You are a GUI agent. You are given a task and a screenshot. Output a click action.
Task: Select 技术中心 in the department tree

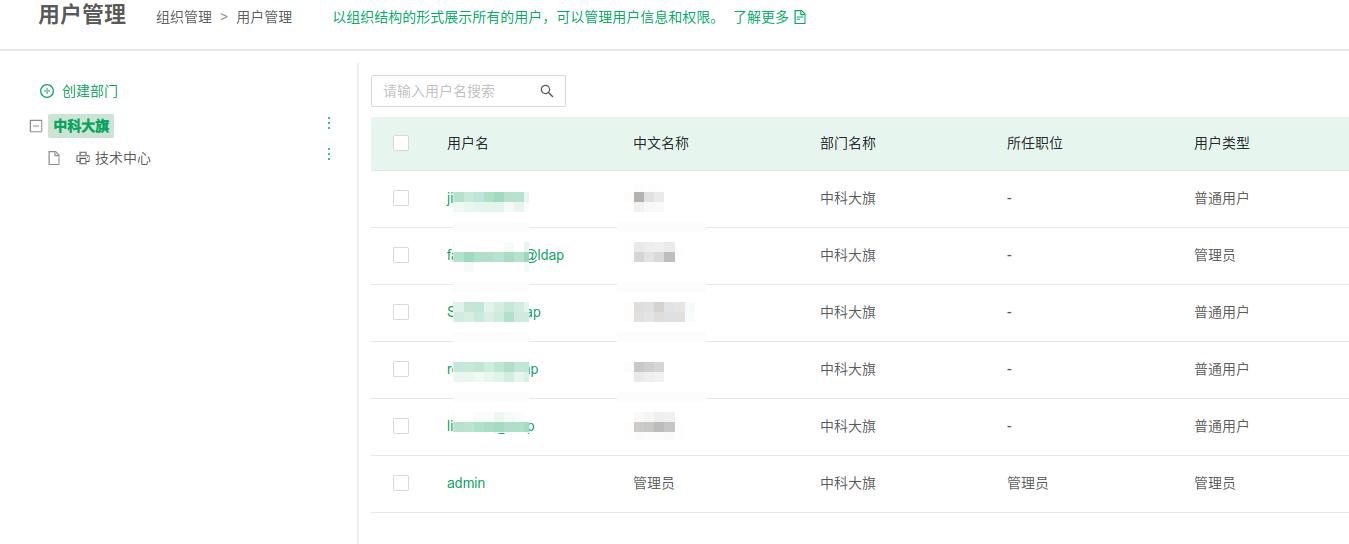123,158
